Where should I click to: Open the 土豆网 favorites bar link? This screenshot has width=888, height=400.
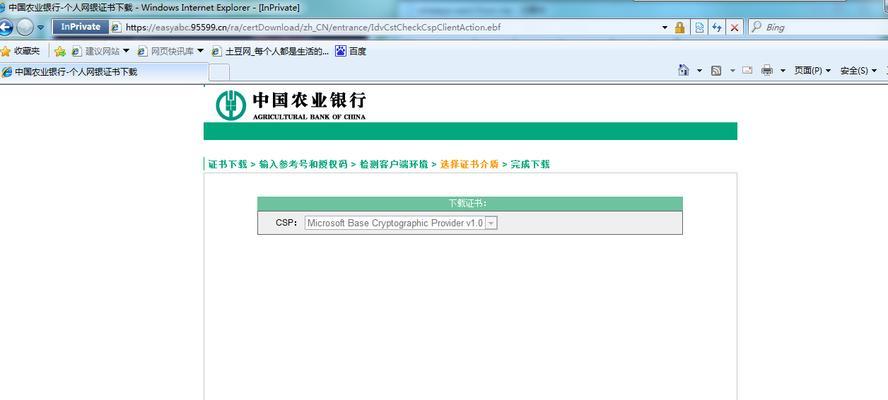point(270,52)
